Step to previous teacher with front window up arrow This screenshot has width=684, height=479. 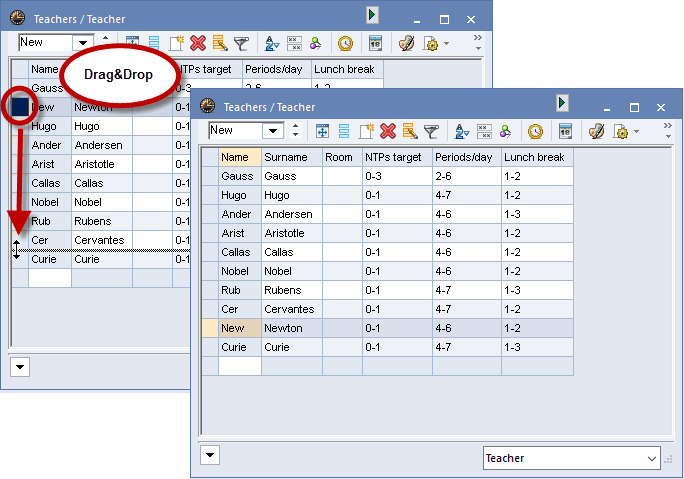pos(295,126)
